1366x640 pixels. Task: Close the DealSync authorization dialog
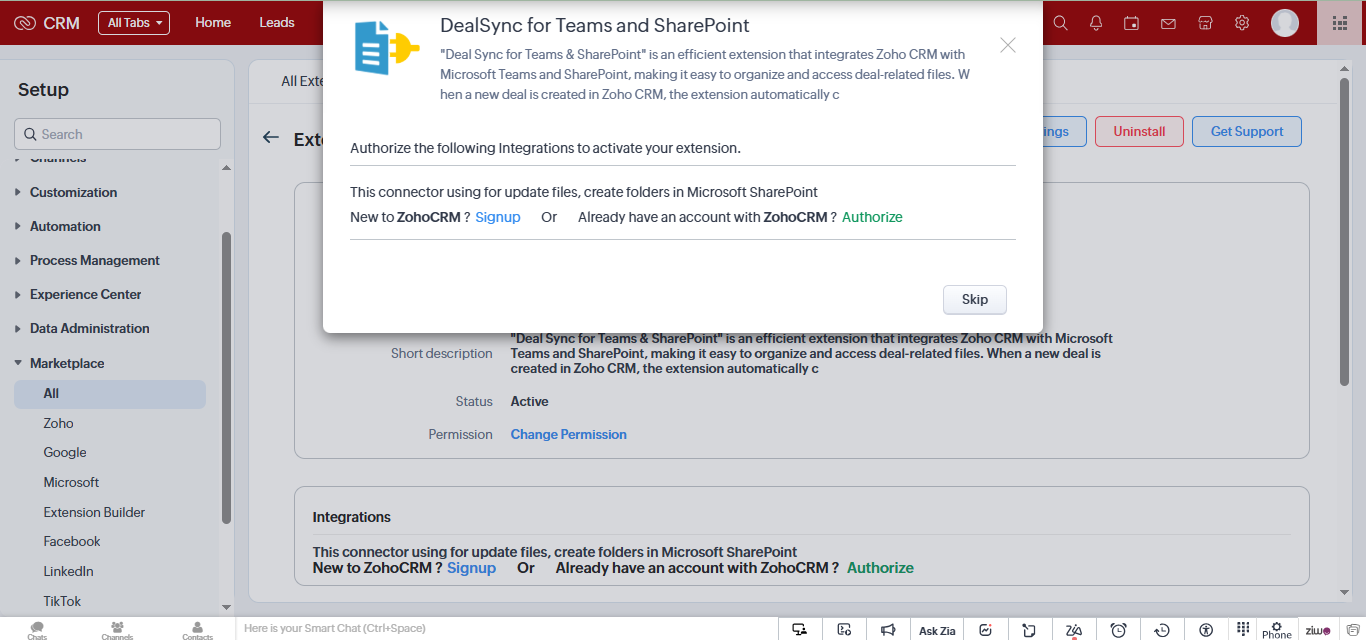(x=1008, y=45)
